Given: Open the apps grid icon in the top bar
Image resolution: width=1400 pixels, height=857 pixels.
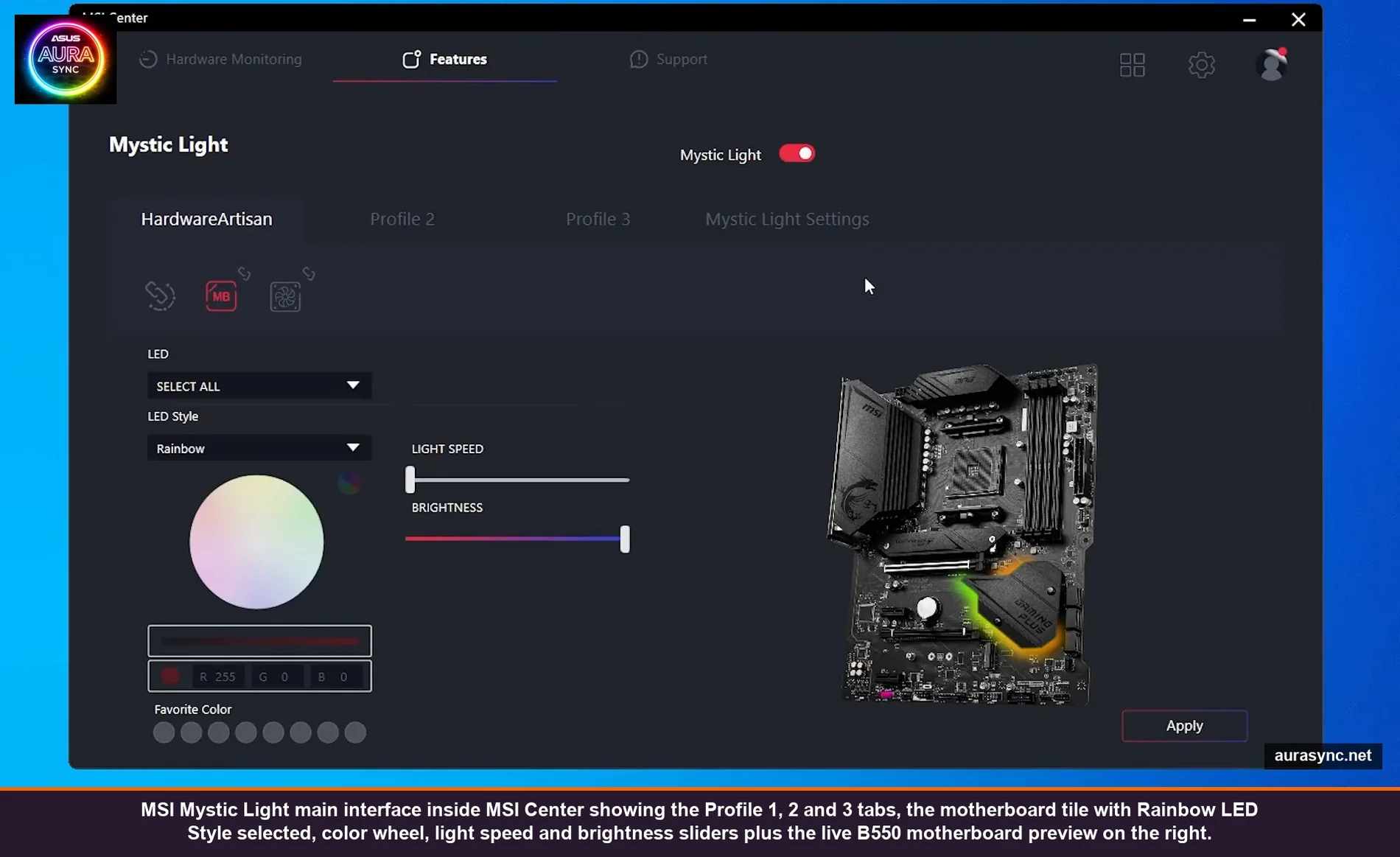Looking at the screenshot, I should (1132, 65).
